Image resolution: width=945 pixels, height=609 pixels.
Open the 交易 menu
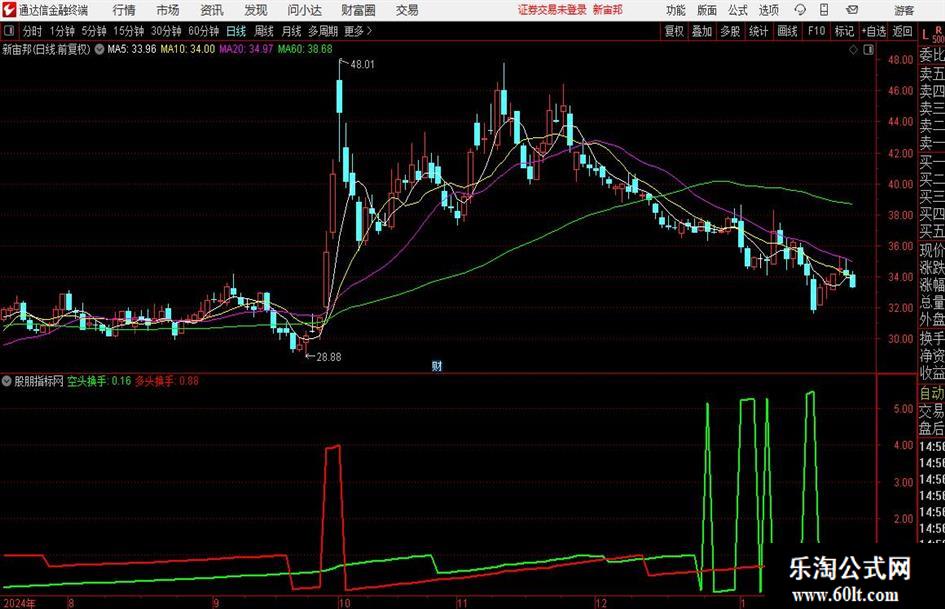[407, 10]
